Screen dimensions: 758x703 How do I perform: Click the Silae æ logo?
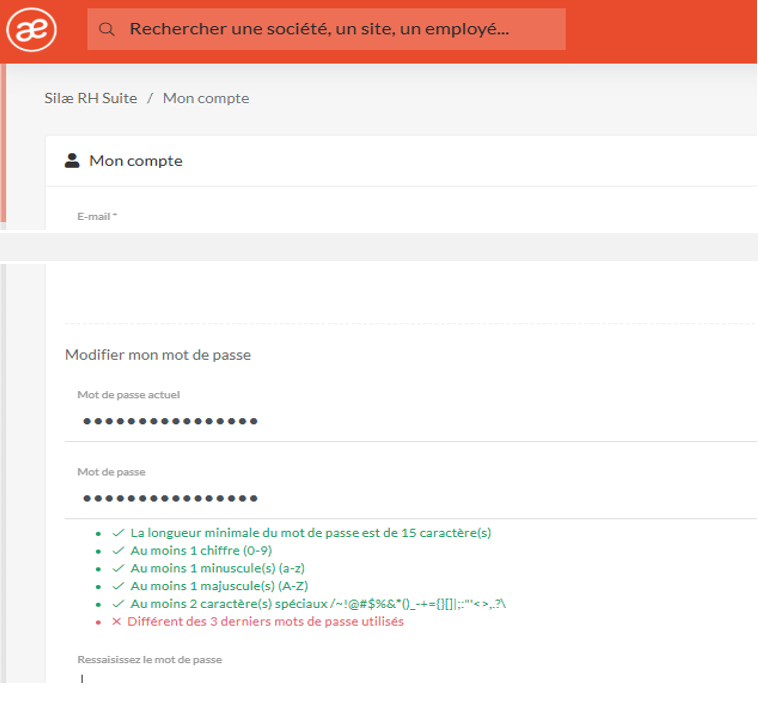click(x=31, y=31)
